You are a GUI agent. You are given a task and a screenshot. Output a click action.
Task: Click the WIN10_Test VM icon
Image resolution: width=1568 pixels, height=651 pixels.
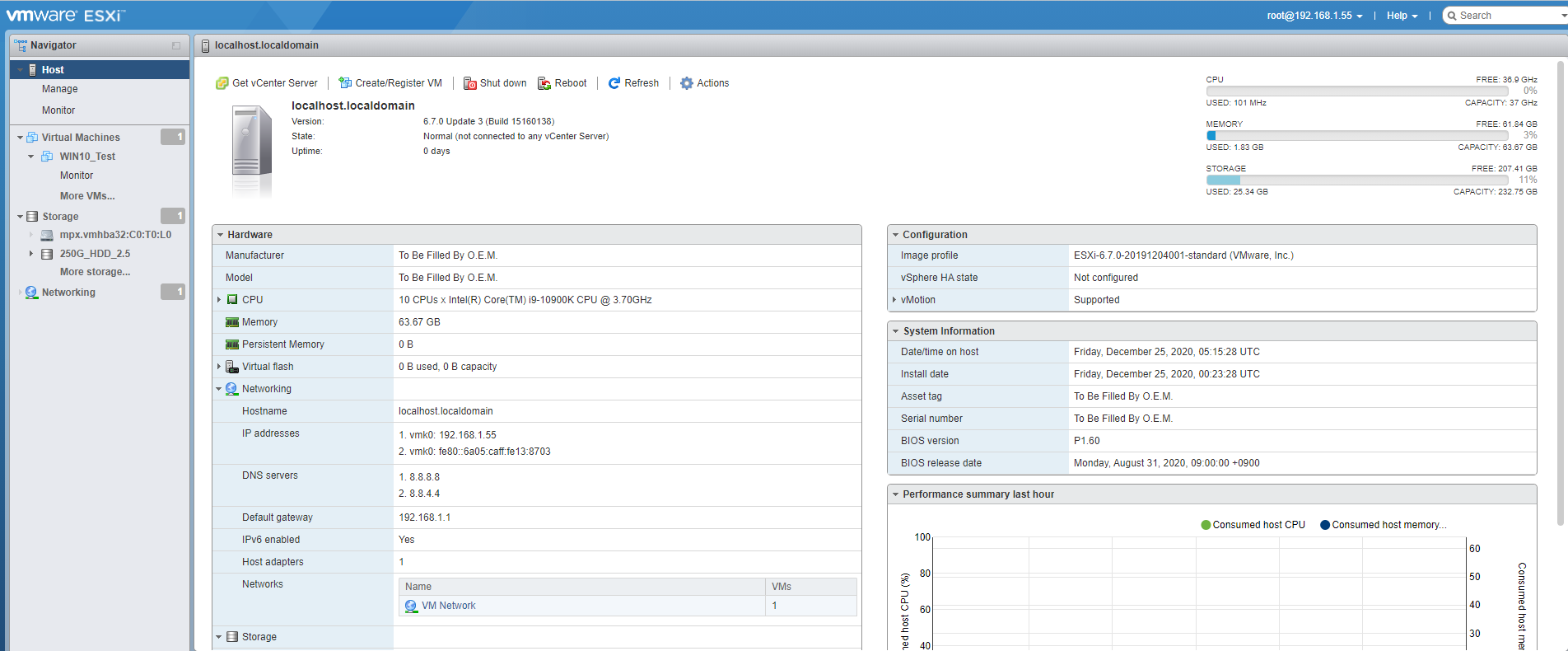pos(48,157)
